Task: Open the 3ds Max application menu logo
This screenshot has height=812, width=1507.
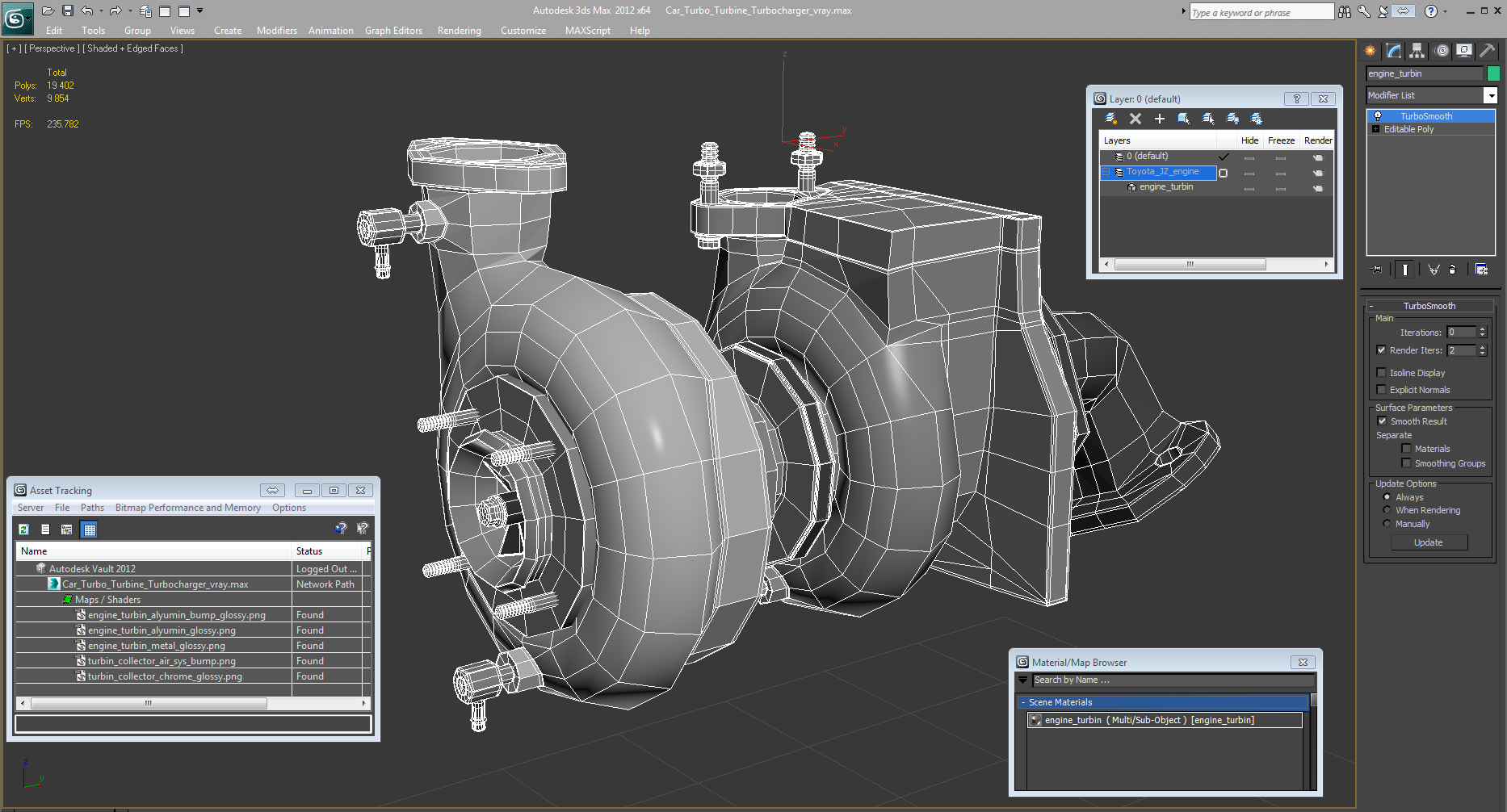Action: click(17, 18)
